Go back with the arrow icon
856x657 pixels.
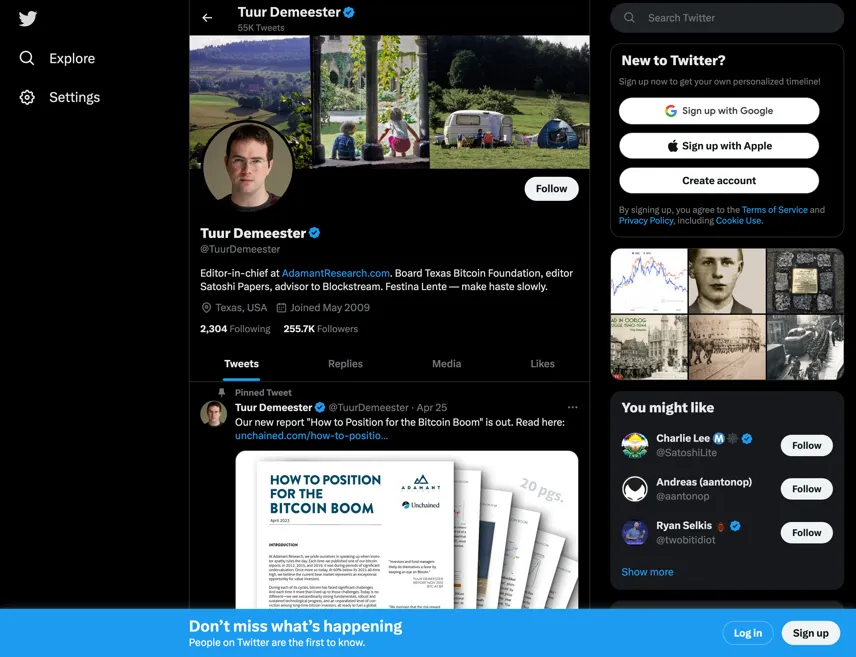[x=207, y=17]
